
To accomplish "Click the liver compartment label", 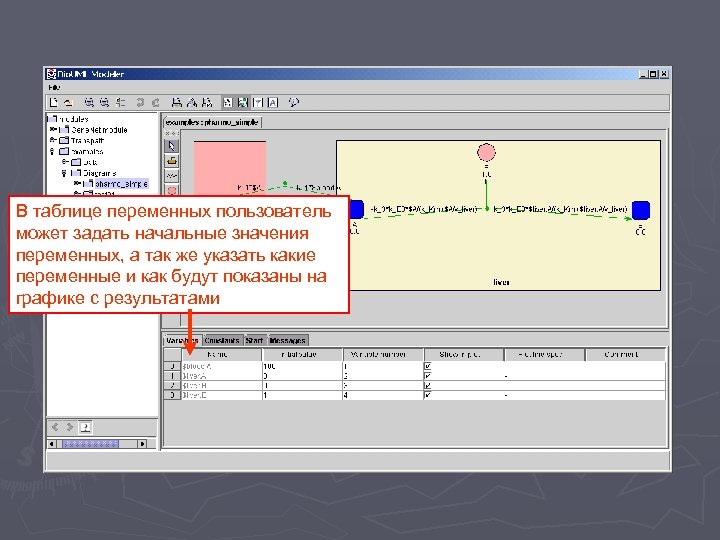I will coord(501,282).
